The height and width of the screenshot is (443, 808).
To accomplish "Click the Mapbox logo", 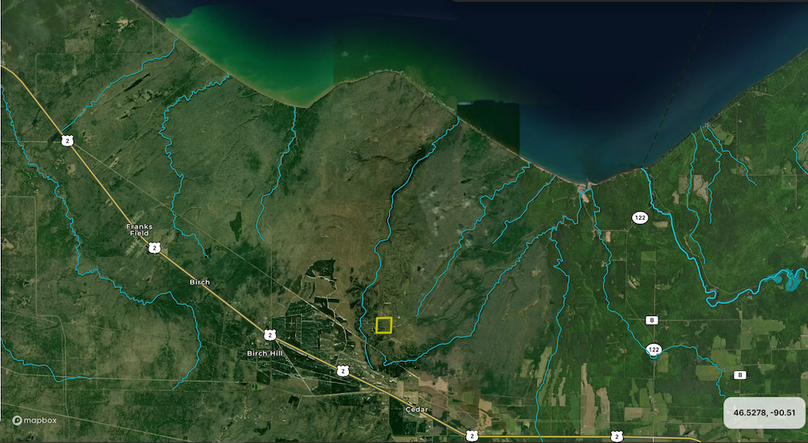I will click(35, 421).
